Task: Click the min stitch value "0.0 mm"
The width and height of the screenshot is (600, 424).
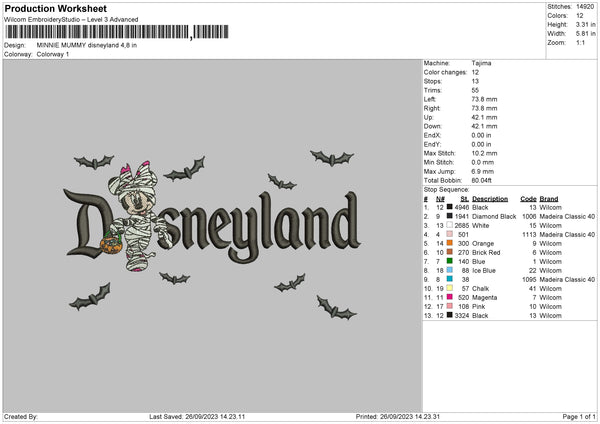Action: point(483,162)
